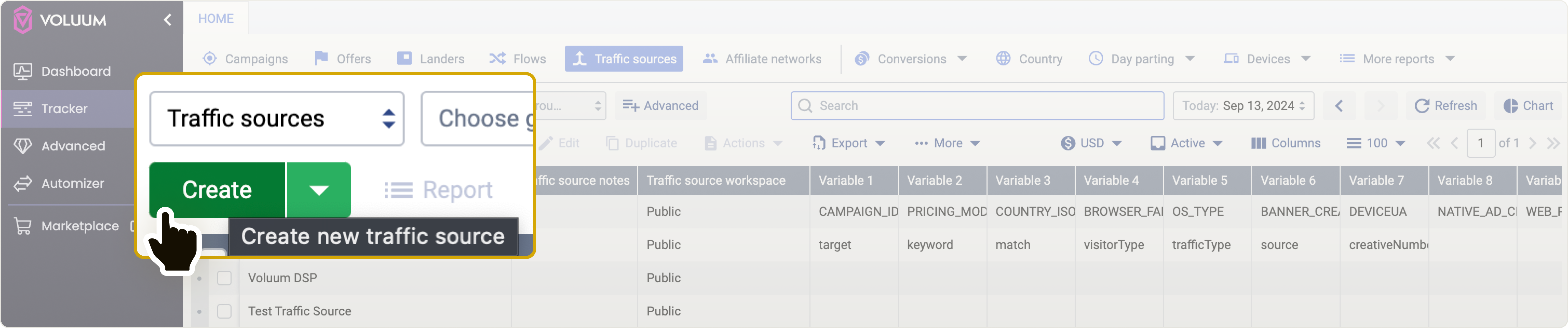The width and height of the screenshot is (1568, 328).
Task: Open the USD currency dropdown
Action: pos(1091,143)
